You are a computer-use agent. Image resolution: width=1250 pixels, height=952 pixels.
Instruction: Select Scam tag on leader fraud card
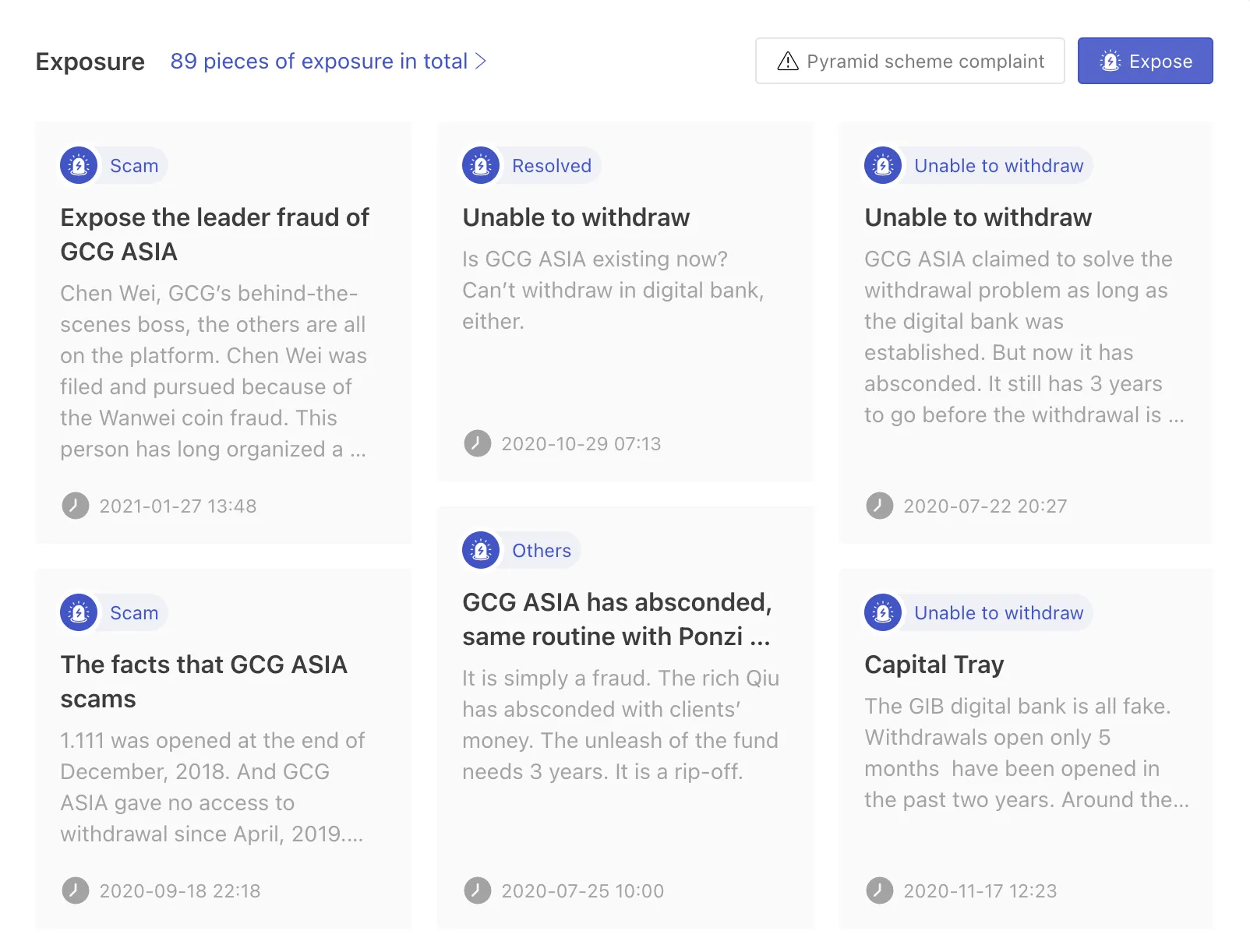click(134, 166)
